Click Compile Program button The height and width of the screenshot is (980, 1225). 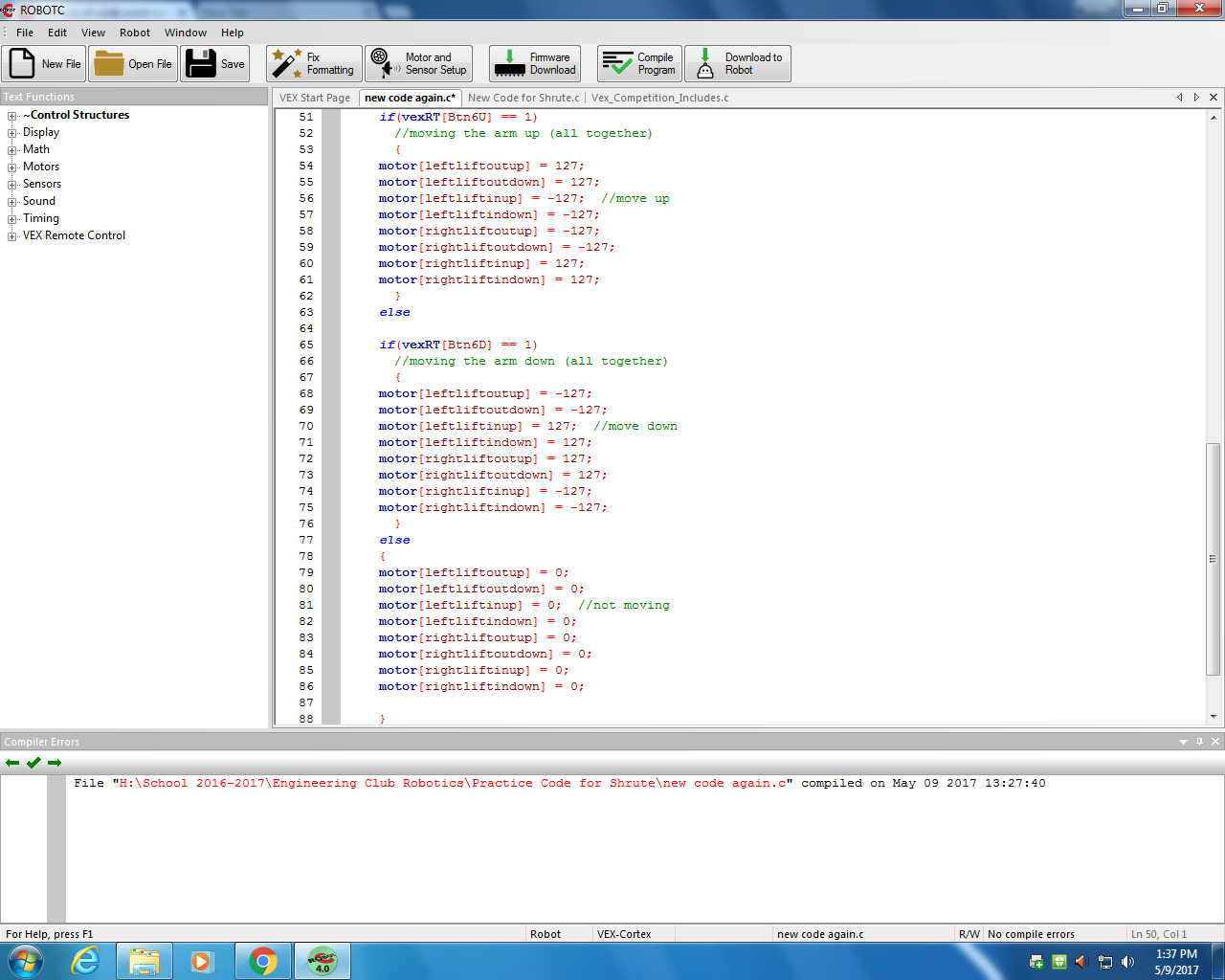[639, 64]
